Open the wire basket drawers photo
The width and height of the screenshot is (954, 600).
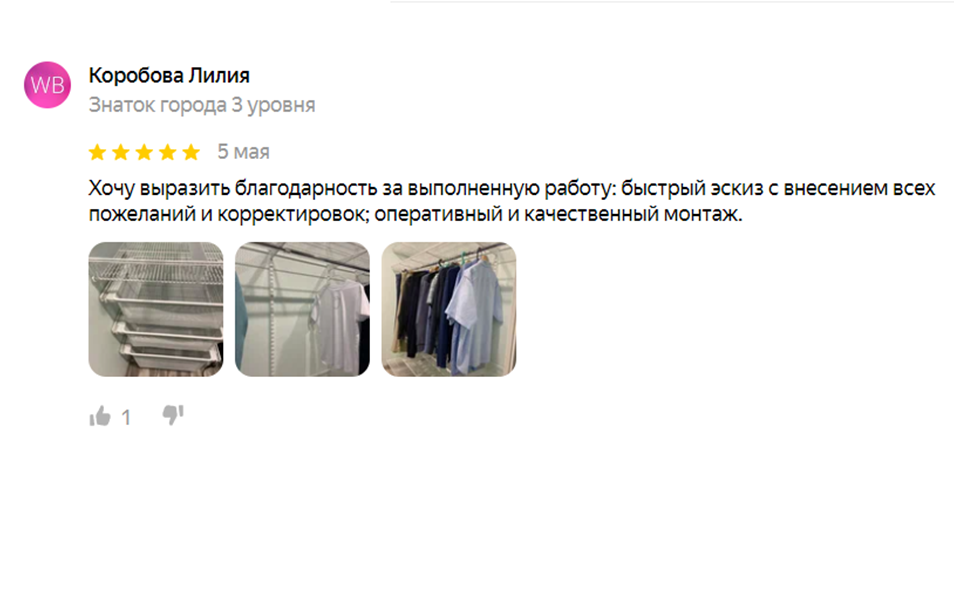coord(156,309)
